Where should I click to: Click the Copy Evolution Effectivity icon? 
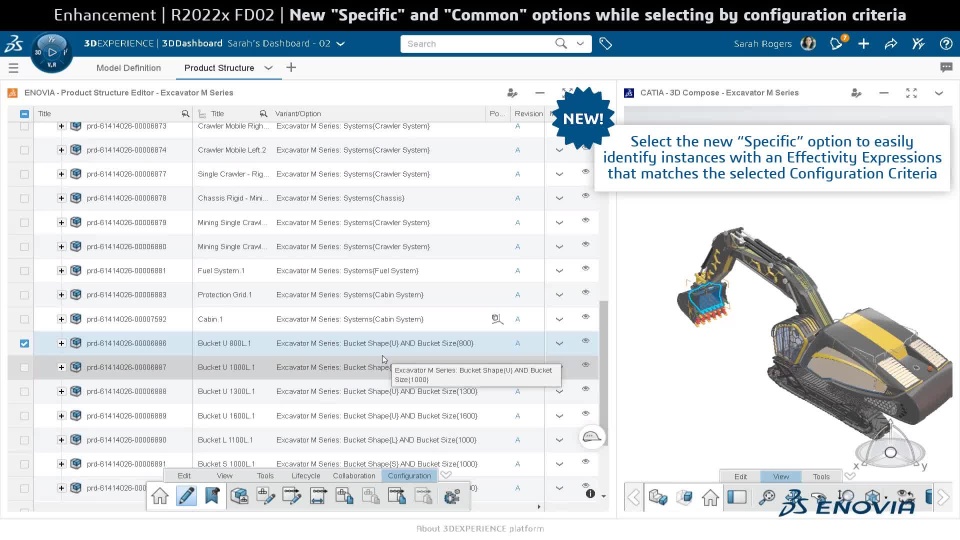pyautogui.click(x=397, y=495)
